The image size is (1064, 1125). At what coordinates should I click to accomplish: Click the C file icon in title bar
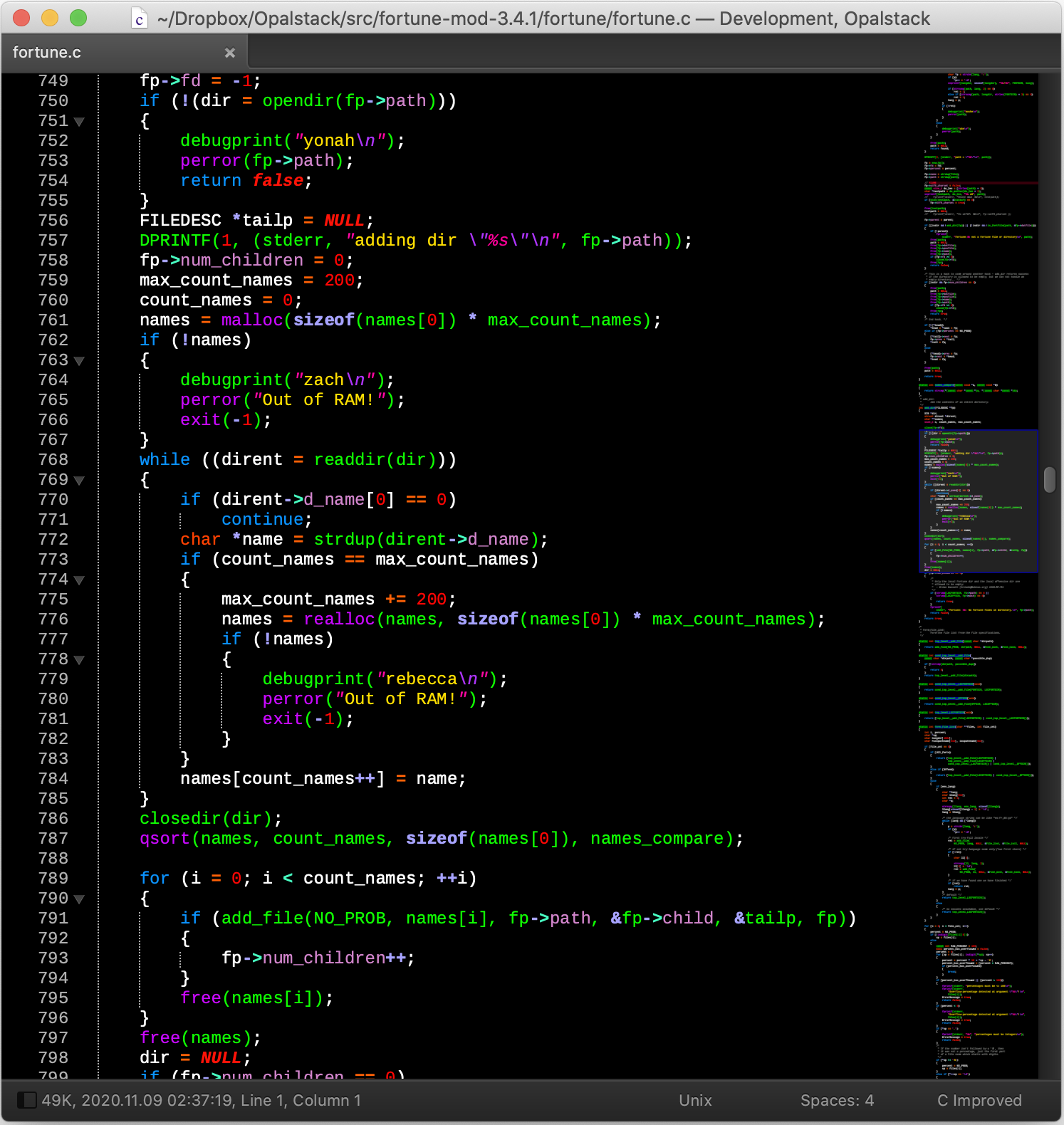click(140, 19)
